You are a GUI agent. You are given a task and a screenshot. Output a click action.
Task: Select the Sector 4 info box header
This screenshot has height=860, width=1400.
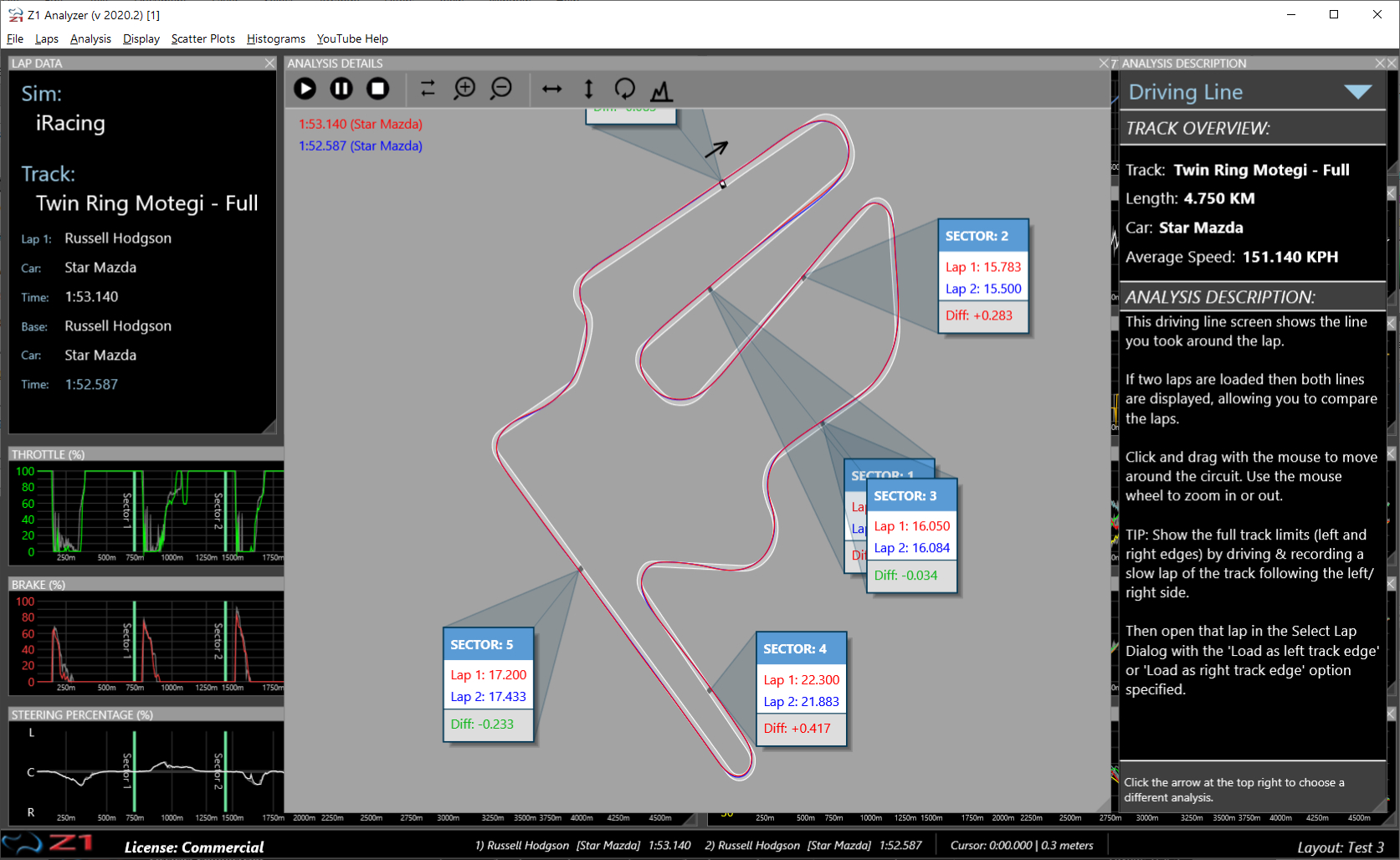[x=801, y=648]
